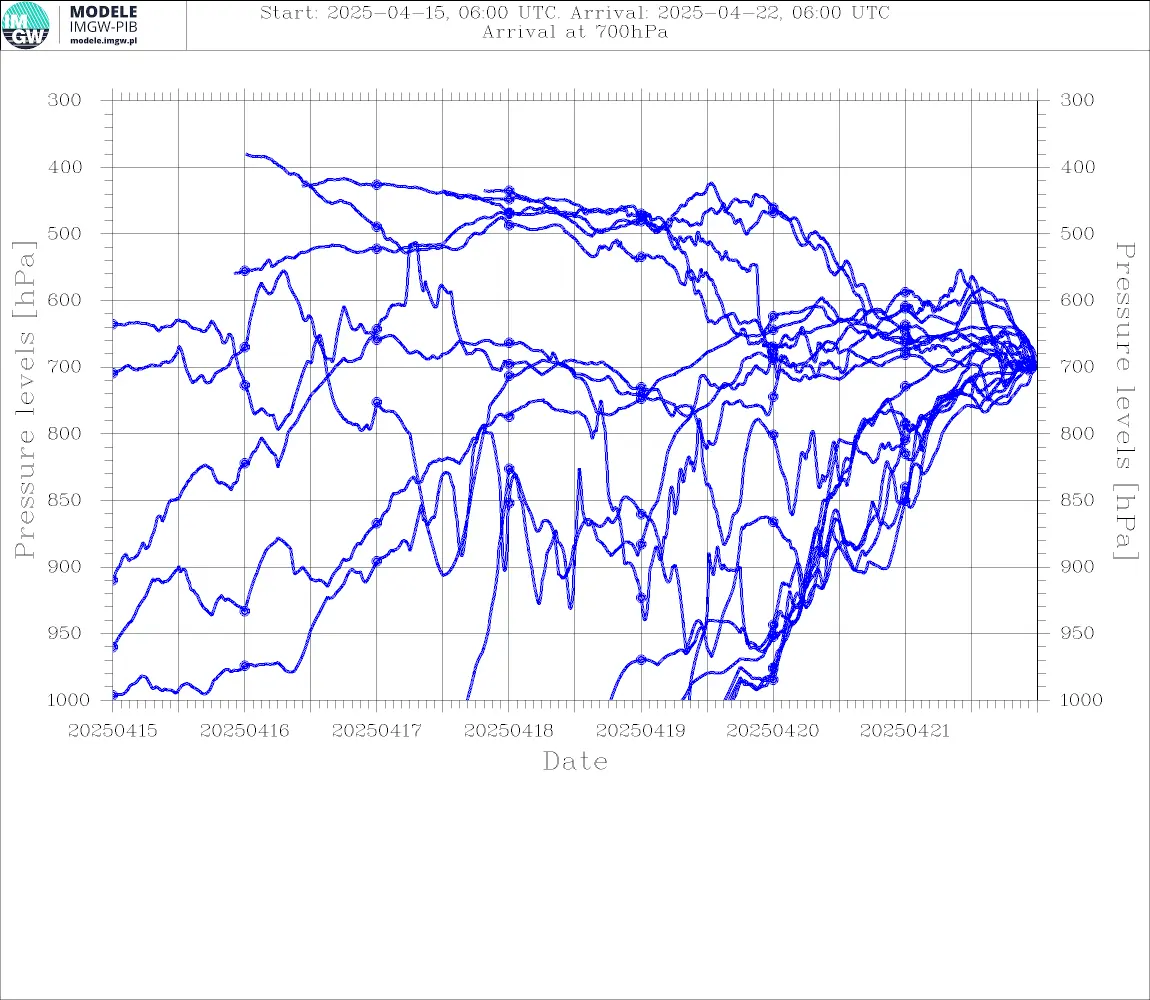This screenshot has height=1000, width=1150.
Task: Click the right axis 700 label
Action: [1077, 367]
